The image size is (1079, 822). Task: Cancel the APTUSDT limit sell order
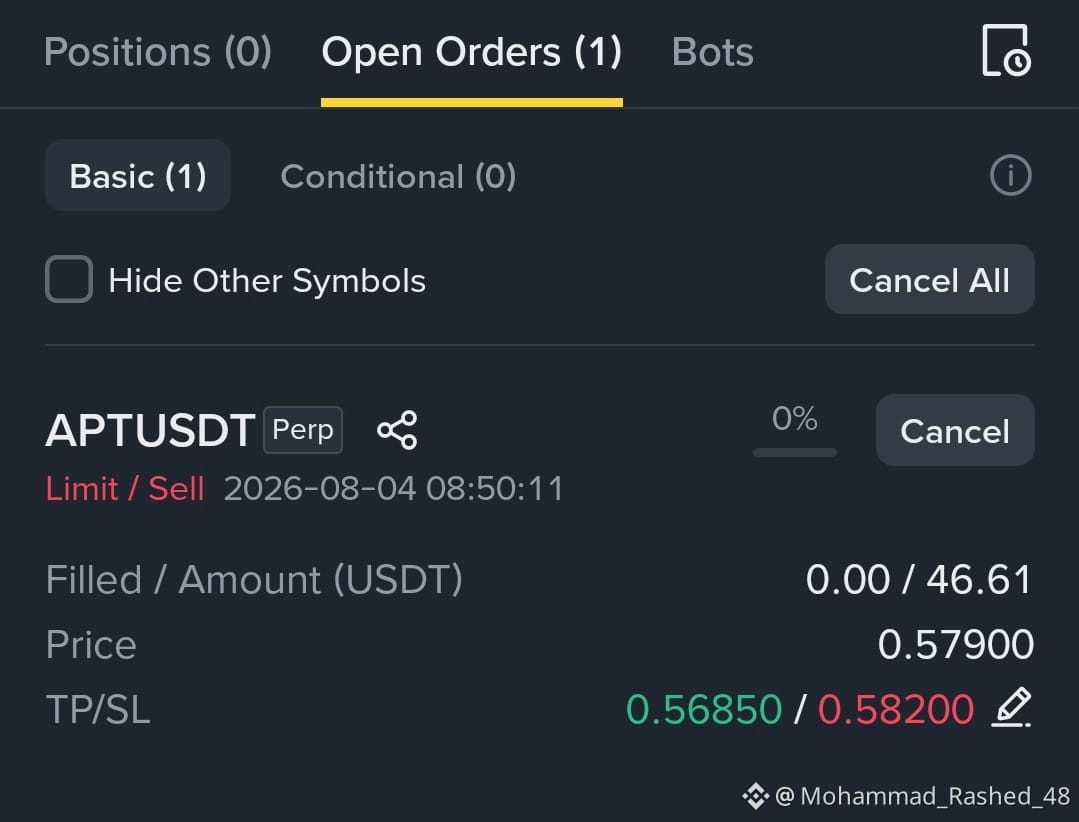pyautogui.click(x=955, y=430)
